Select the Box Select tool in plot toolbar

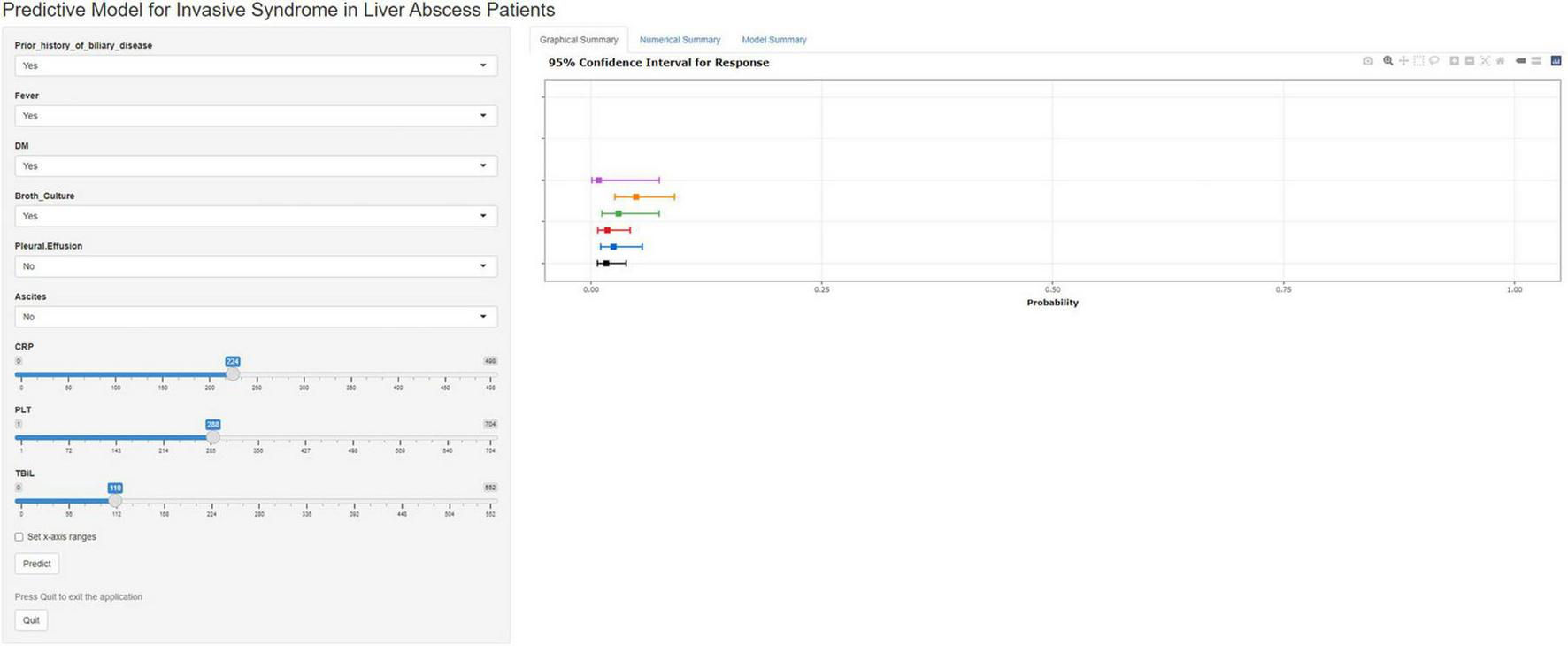[x=1418, y=61]
